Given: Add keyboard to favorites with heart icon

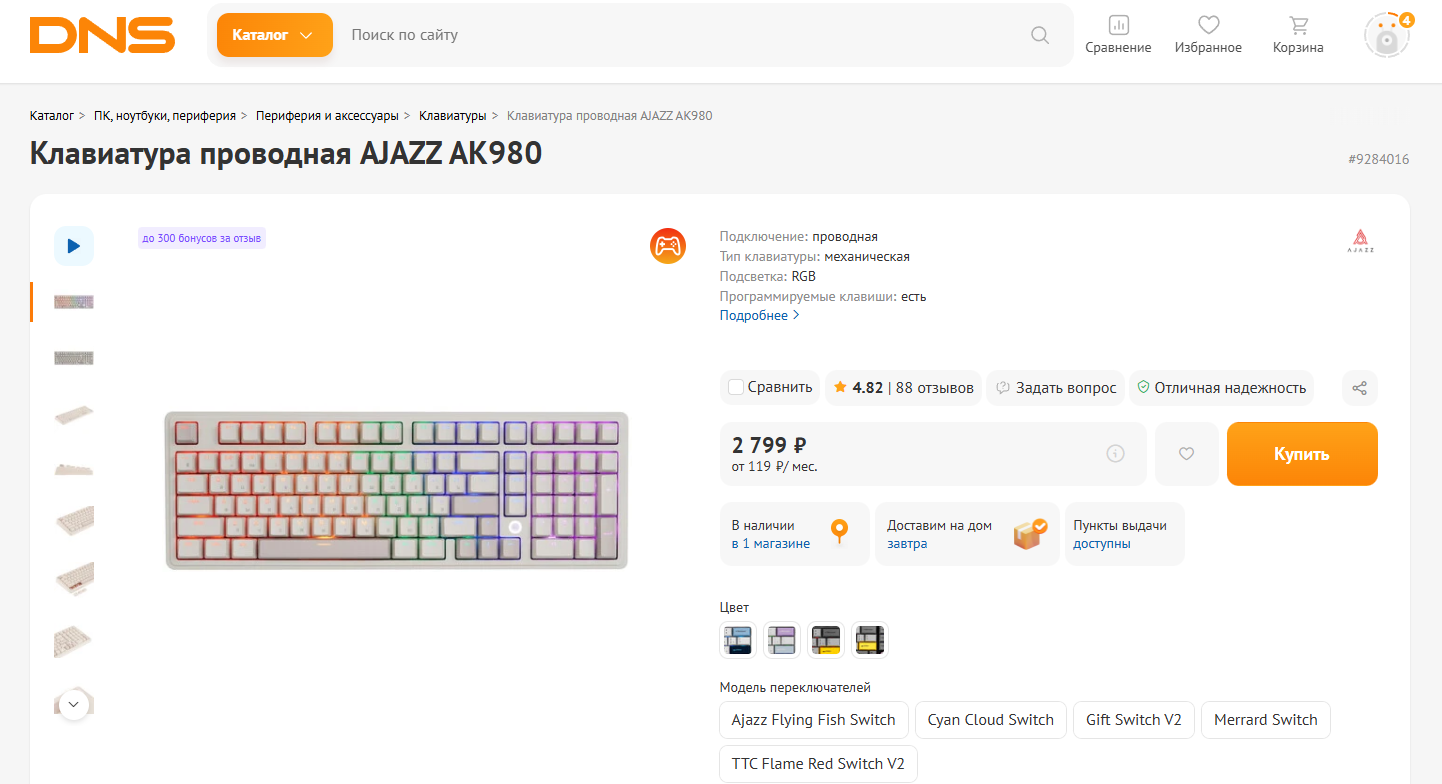Looking at the screenshot, I should pos(1186,454).
